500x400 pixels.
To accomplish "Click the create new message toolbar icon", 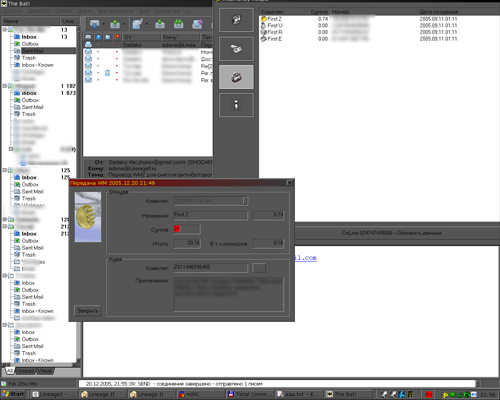I will [137, 24].
